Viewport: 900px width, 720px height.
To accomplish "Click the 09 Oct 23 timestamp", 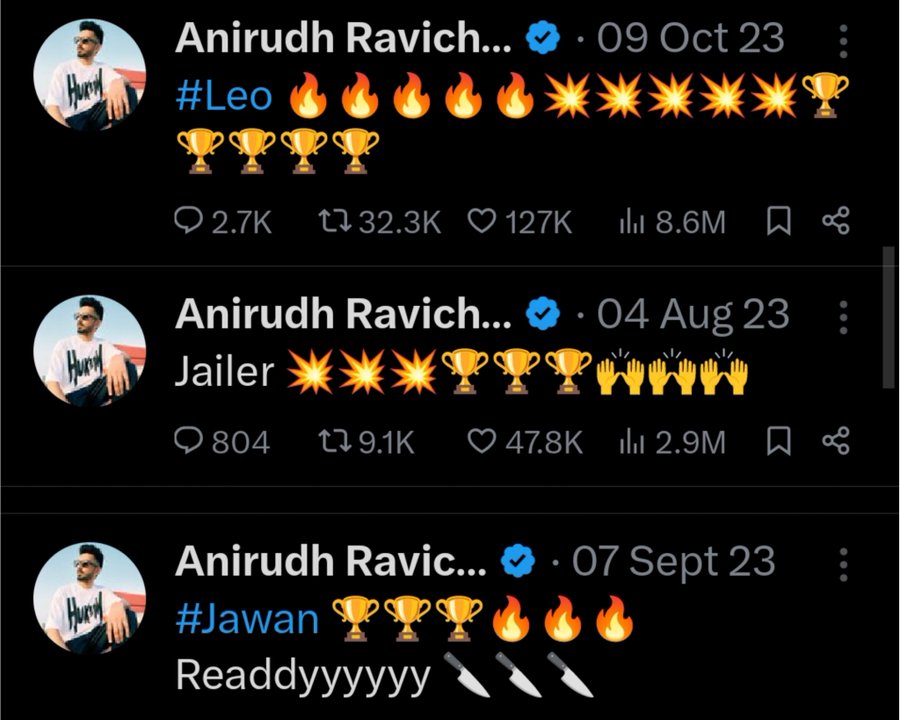I will 690,38.
